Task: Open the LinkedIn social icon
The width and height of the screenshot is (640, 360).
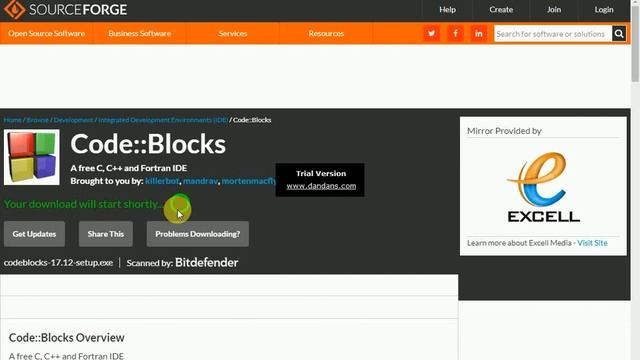Action: [x=479, y=33]
